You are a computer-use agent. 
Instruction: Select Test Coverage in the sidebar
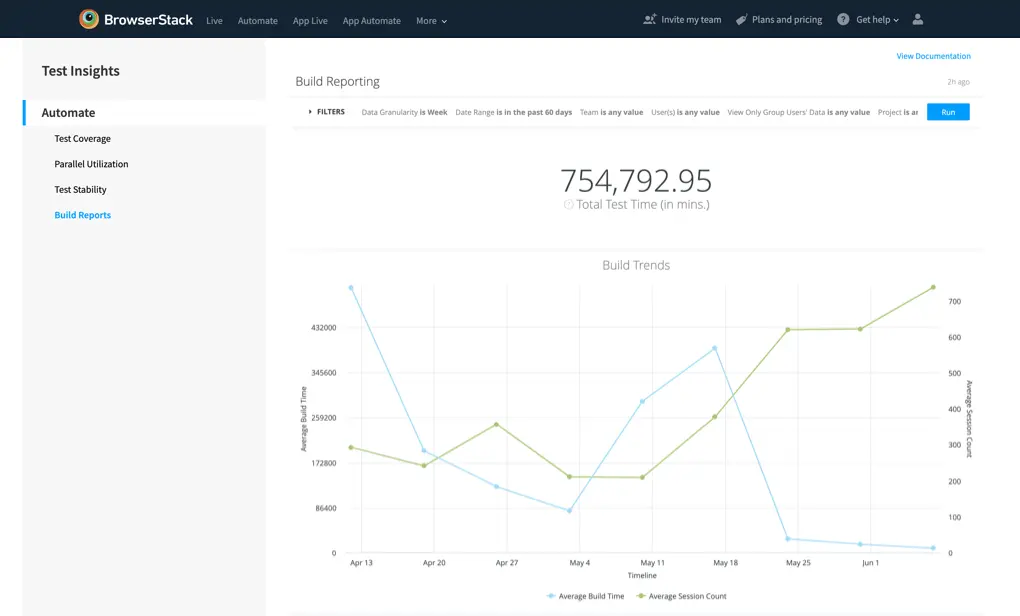click(82, 139)
